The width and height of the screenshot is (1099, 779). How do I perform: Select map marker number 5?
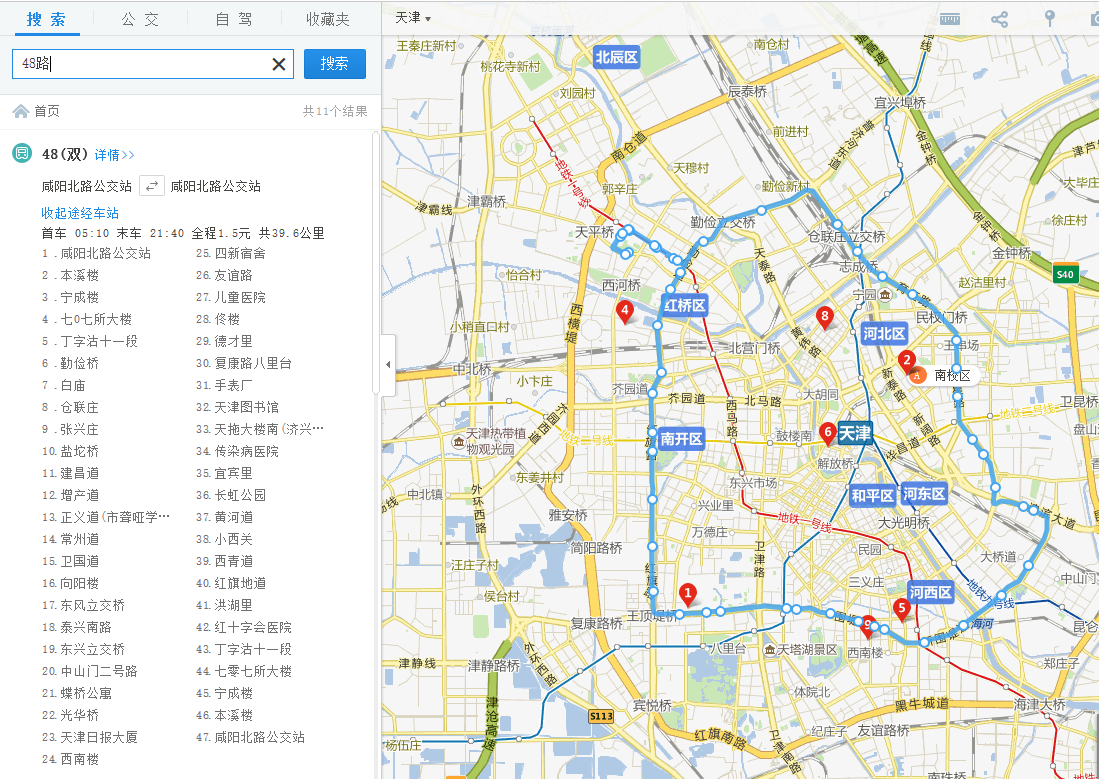(901, 609)
